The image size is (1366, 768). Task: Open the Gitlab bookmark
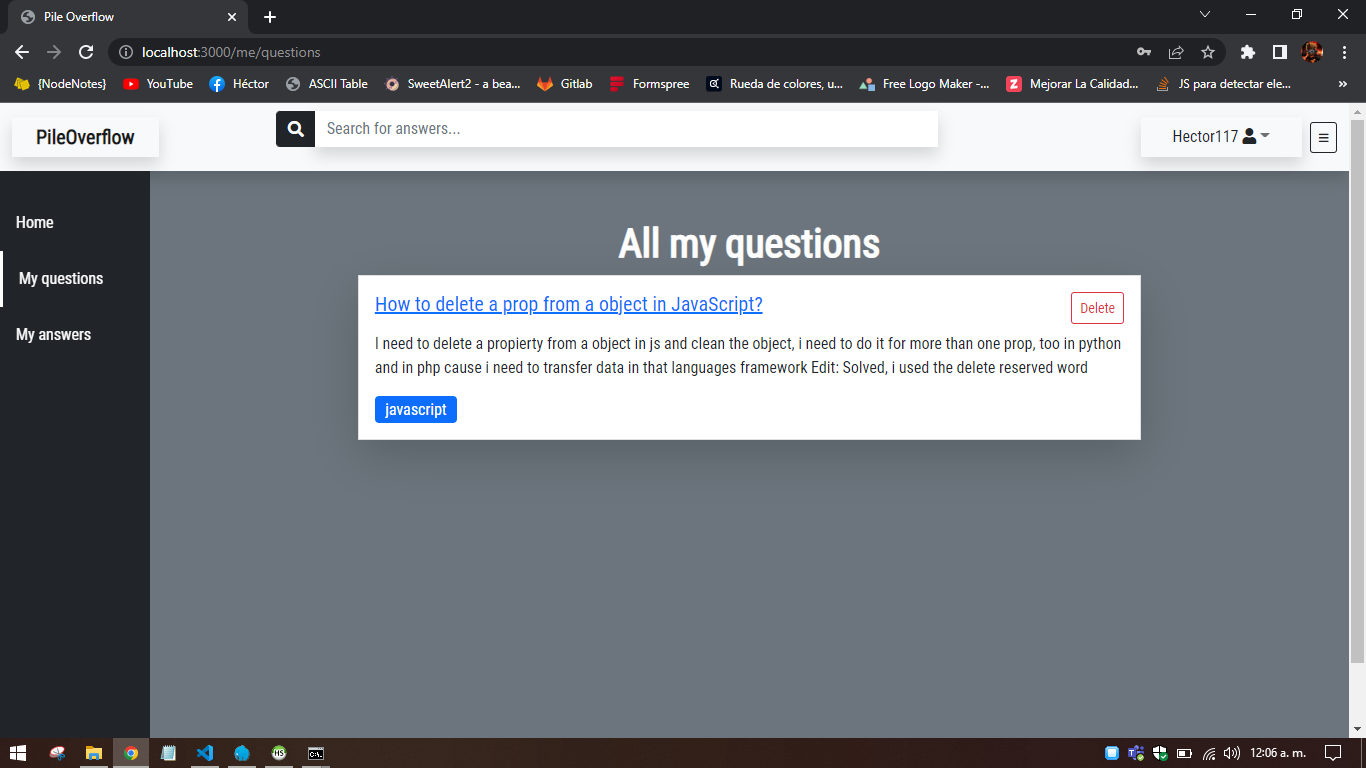coord(564,84)
